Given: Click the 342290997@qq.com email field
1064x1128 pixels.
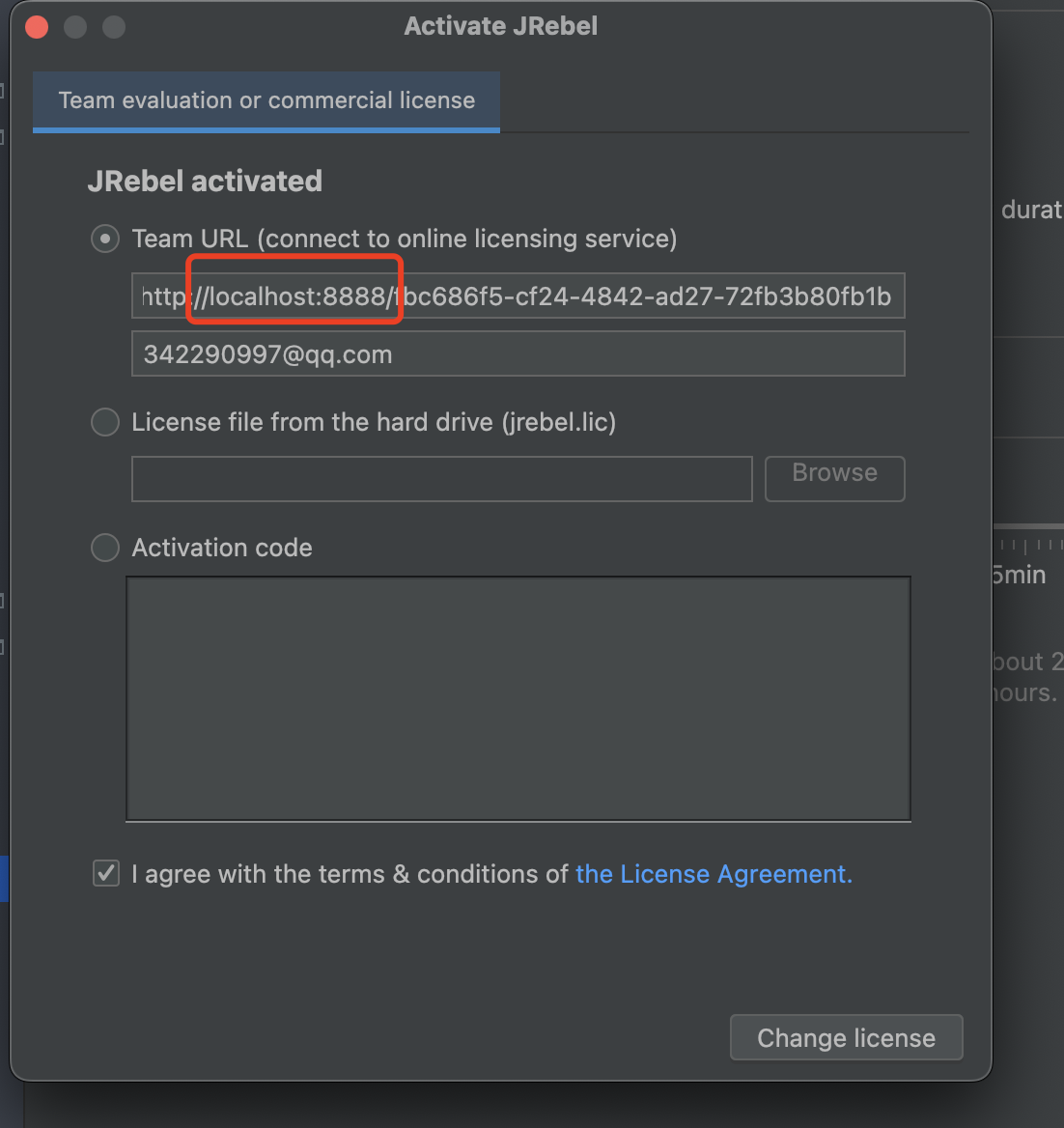Looking at the screenshot, I should [518, 354].
